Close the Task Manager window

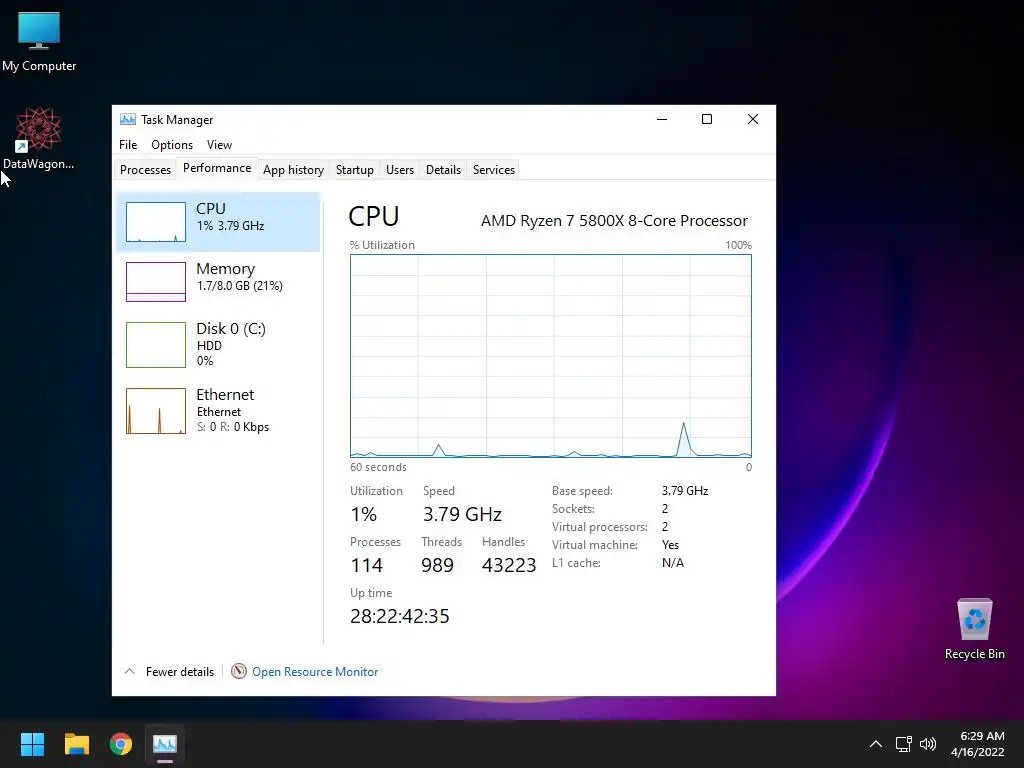752,119
